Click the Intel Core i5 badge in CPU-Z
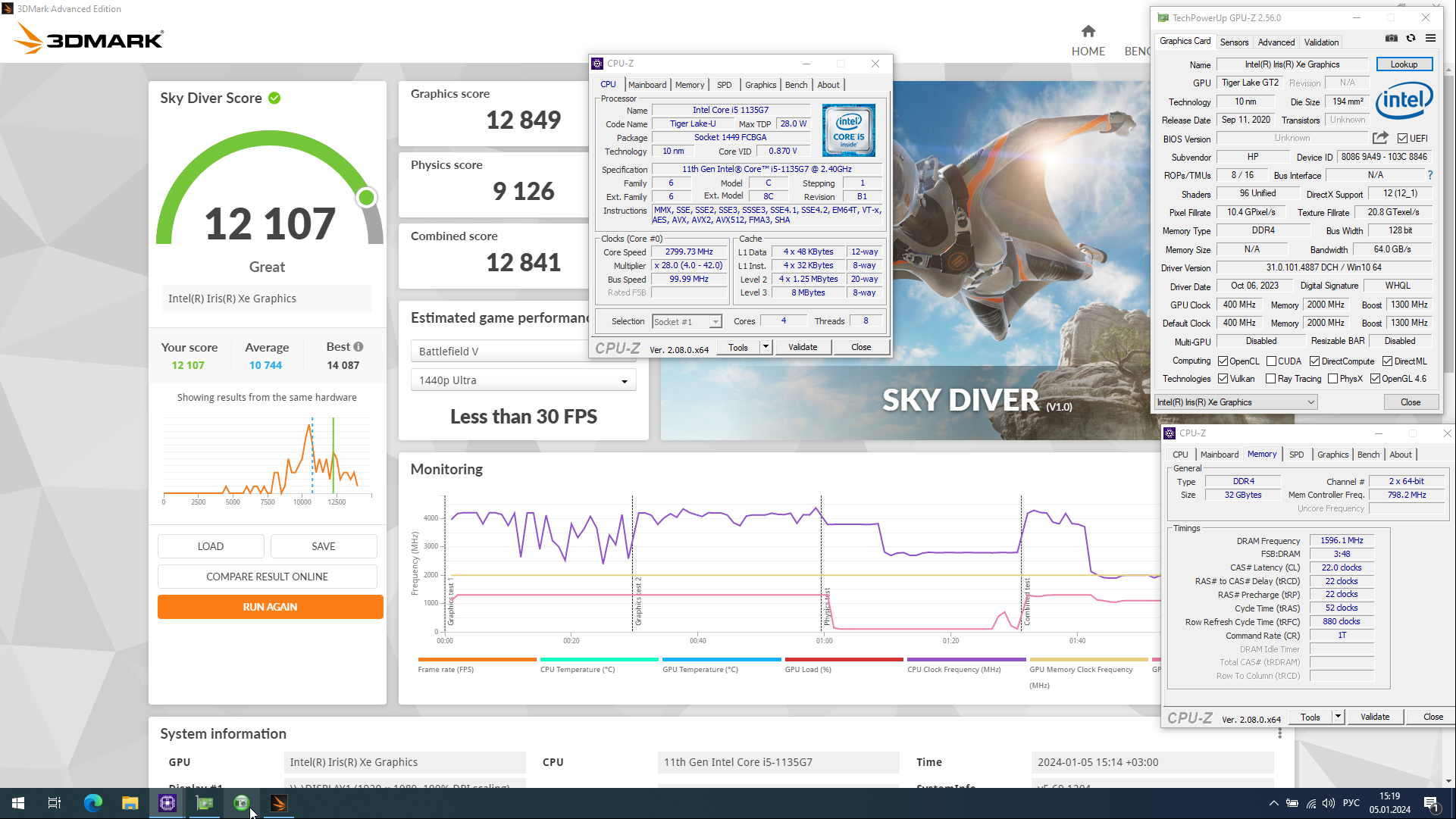Viewport: 1456px width, 819px height. tap(848, 130)
